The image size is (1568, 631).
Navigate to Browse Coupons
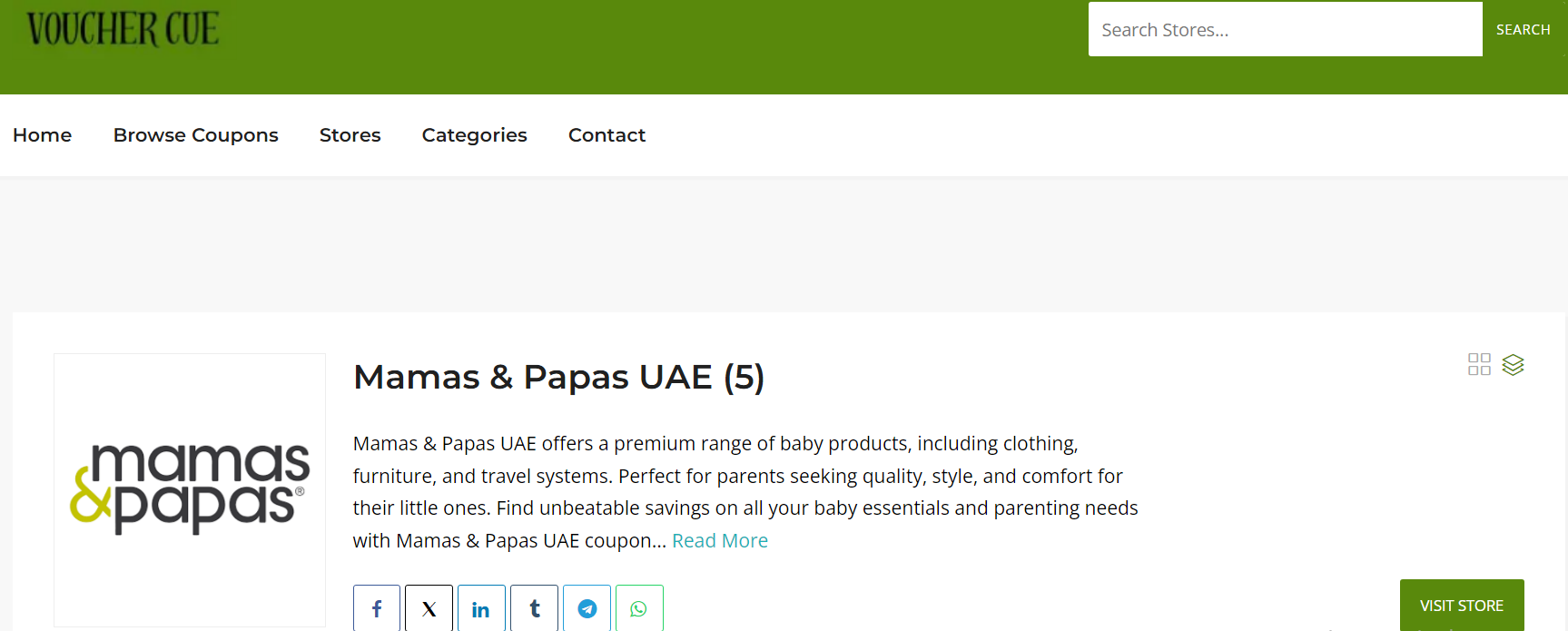195,134
